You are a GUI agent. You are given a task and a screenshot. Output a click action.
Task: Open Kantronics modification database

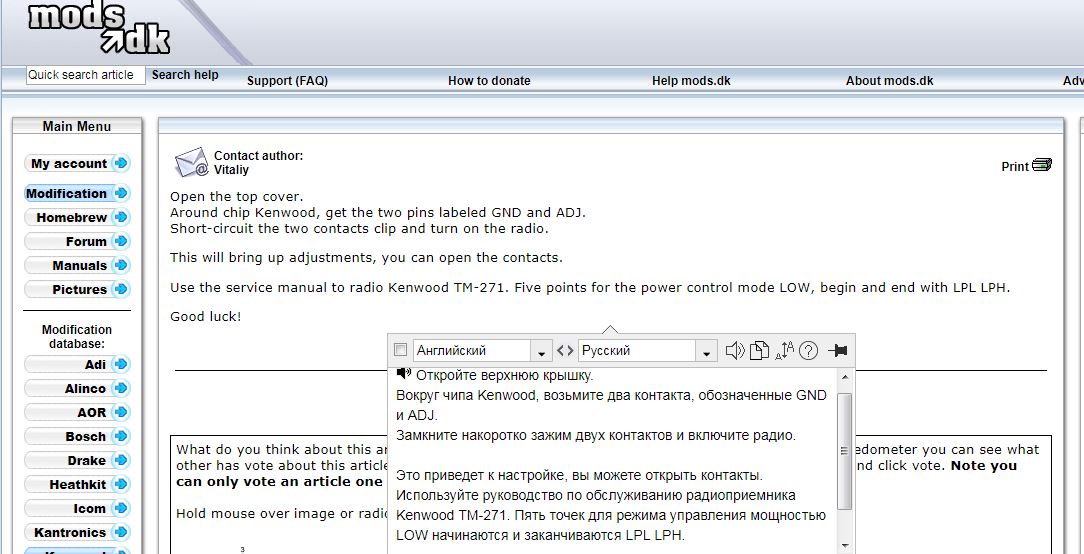pyautogui.click(x=77, y=532)
